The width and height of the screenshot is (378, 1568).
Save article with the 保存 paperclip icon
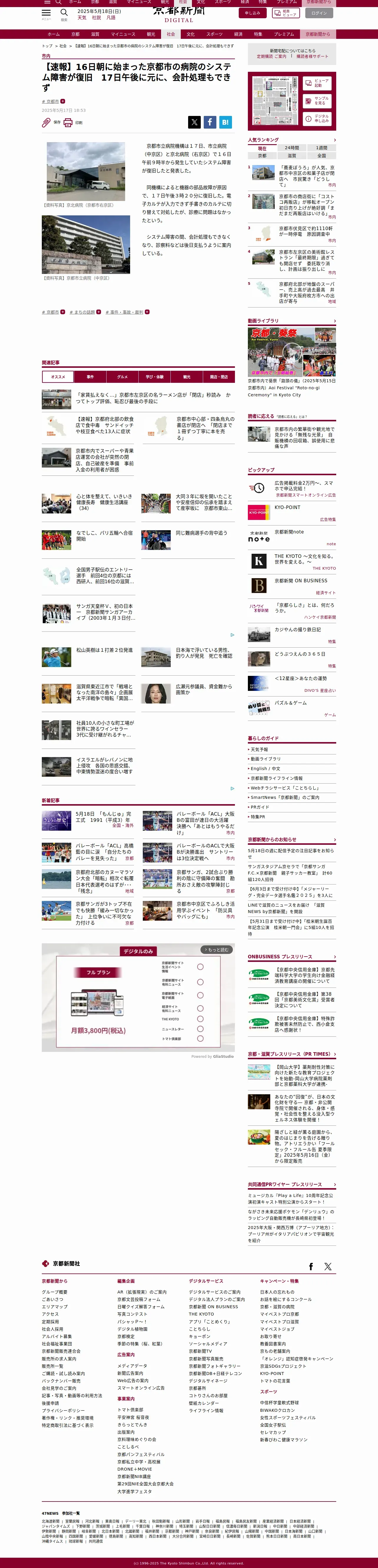46,122
